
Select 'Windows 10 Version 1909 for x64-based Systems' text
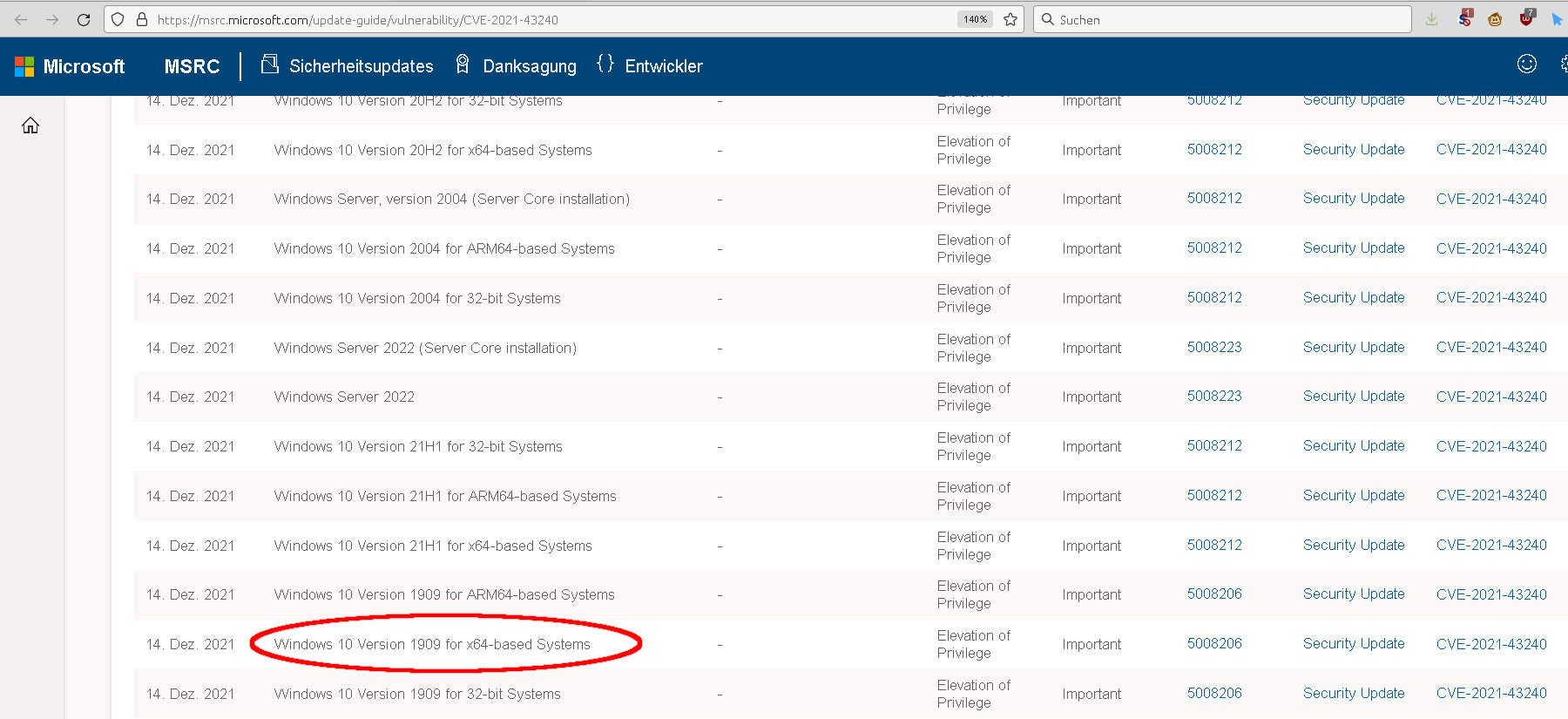tap(432, 644)
